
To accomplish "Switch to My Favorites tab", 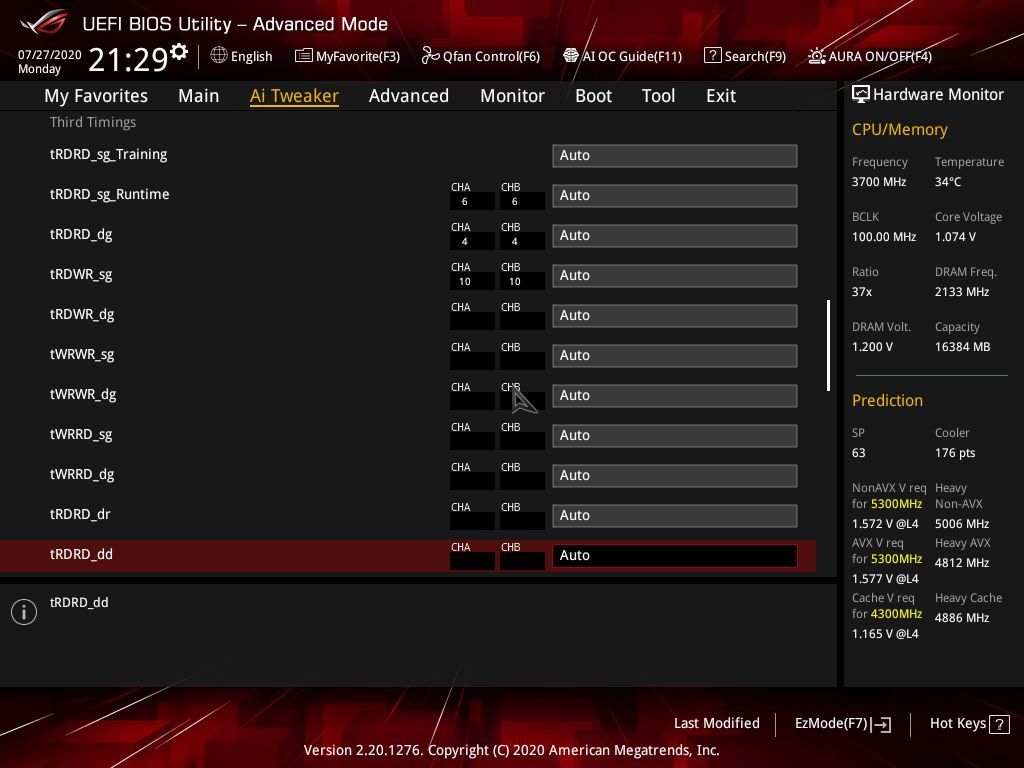I will [x=96, y=96].
